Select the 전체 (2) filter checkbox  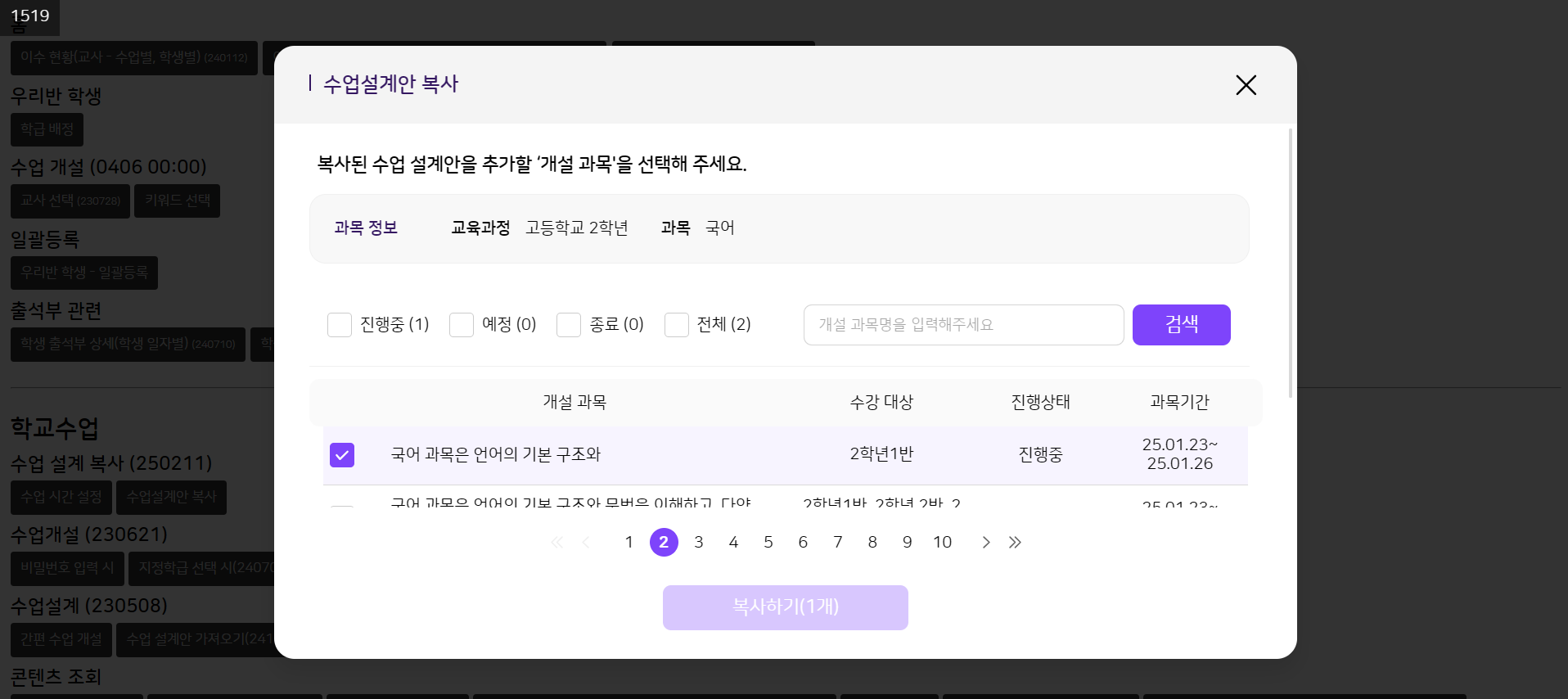(x=677, y=325)
